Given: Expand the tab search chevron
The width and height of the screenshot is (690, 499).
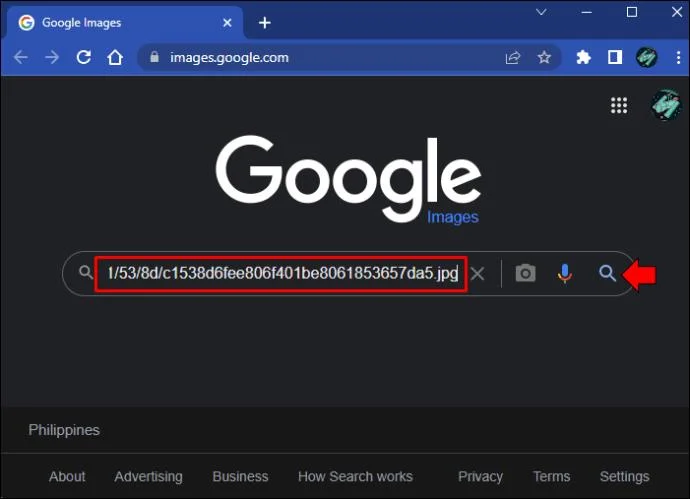Looking at the screenshot, I should (541, 12).
